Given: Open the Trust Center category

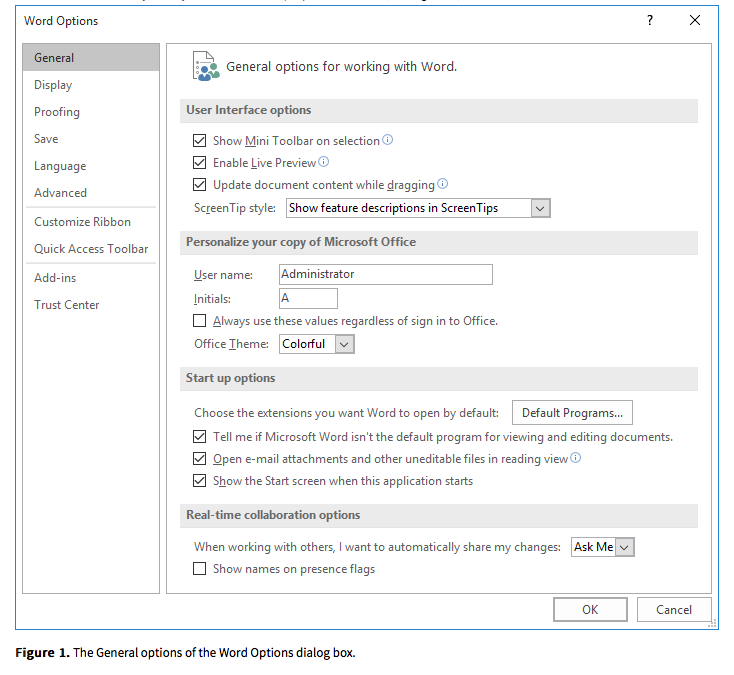Looking at the screenshot, I should [x=91, y=305].
